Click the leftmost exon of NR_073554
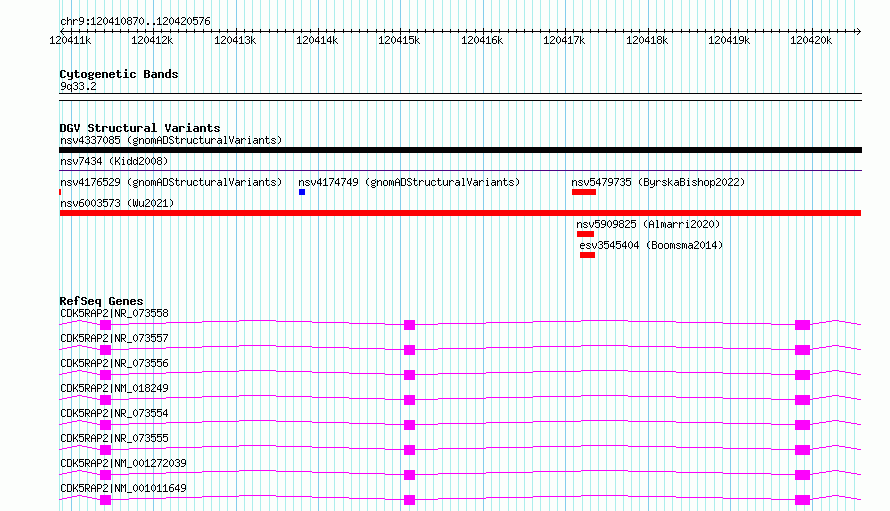The image size is (890, 511). 106,425
